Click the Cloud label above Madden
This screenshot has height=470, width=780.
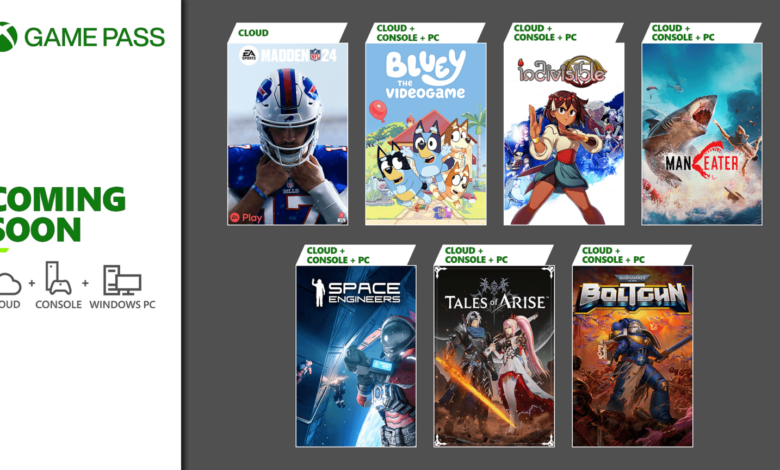(253, 33)
